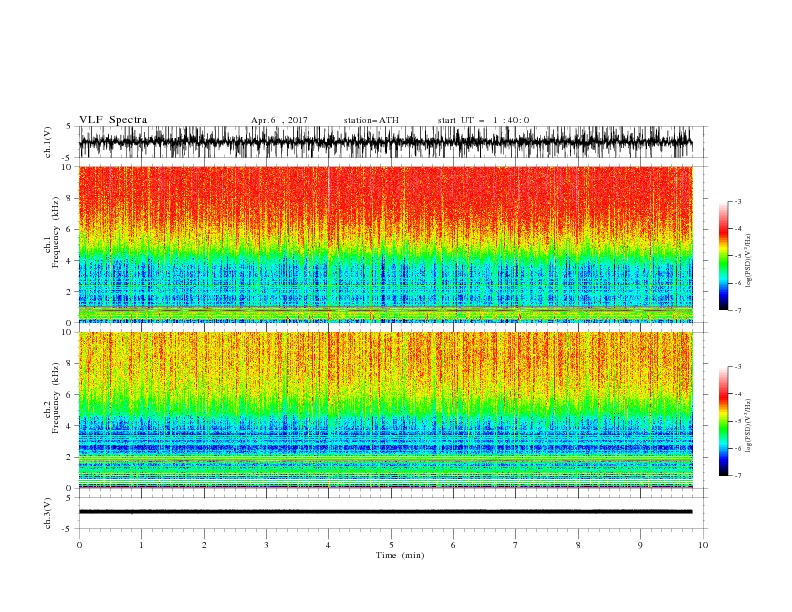Click the time axis tick label "0"
792x612 pixels.
79,545
